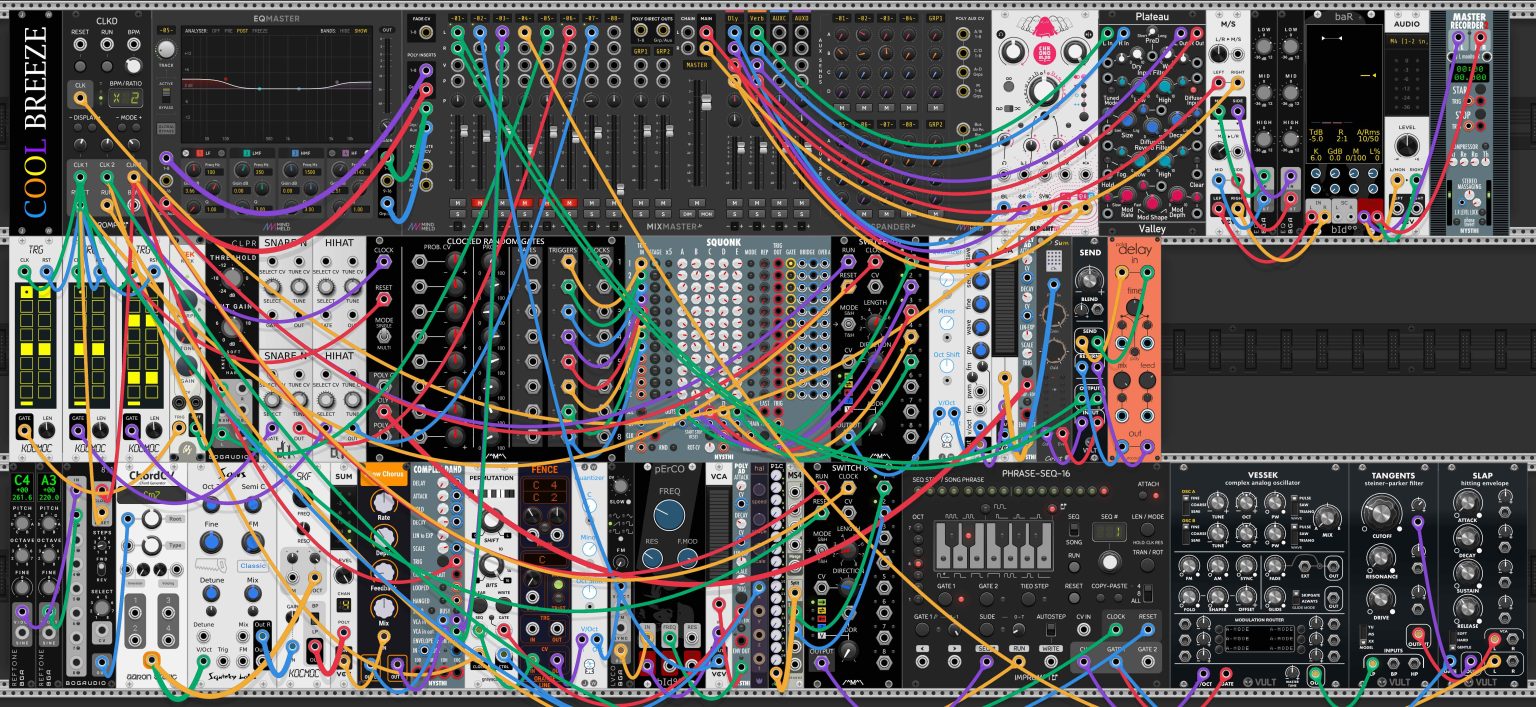Click the LEN / MODE button on Phrase-Seq-16
Viewport: 1536px width, 707px height.
[x=1146, y=527]
